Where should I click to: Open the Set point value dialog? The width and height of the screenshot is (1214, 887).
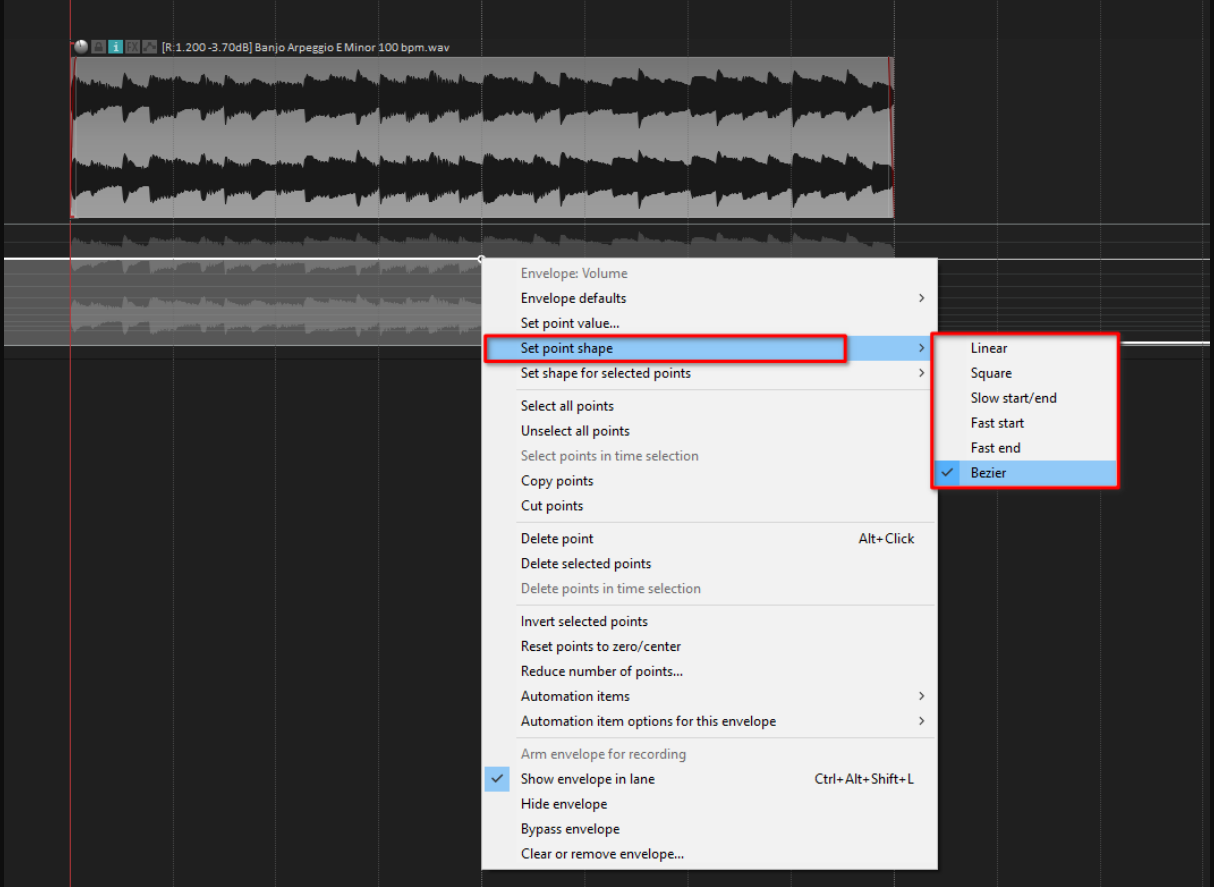(563, 322)
